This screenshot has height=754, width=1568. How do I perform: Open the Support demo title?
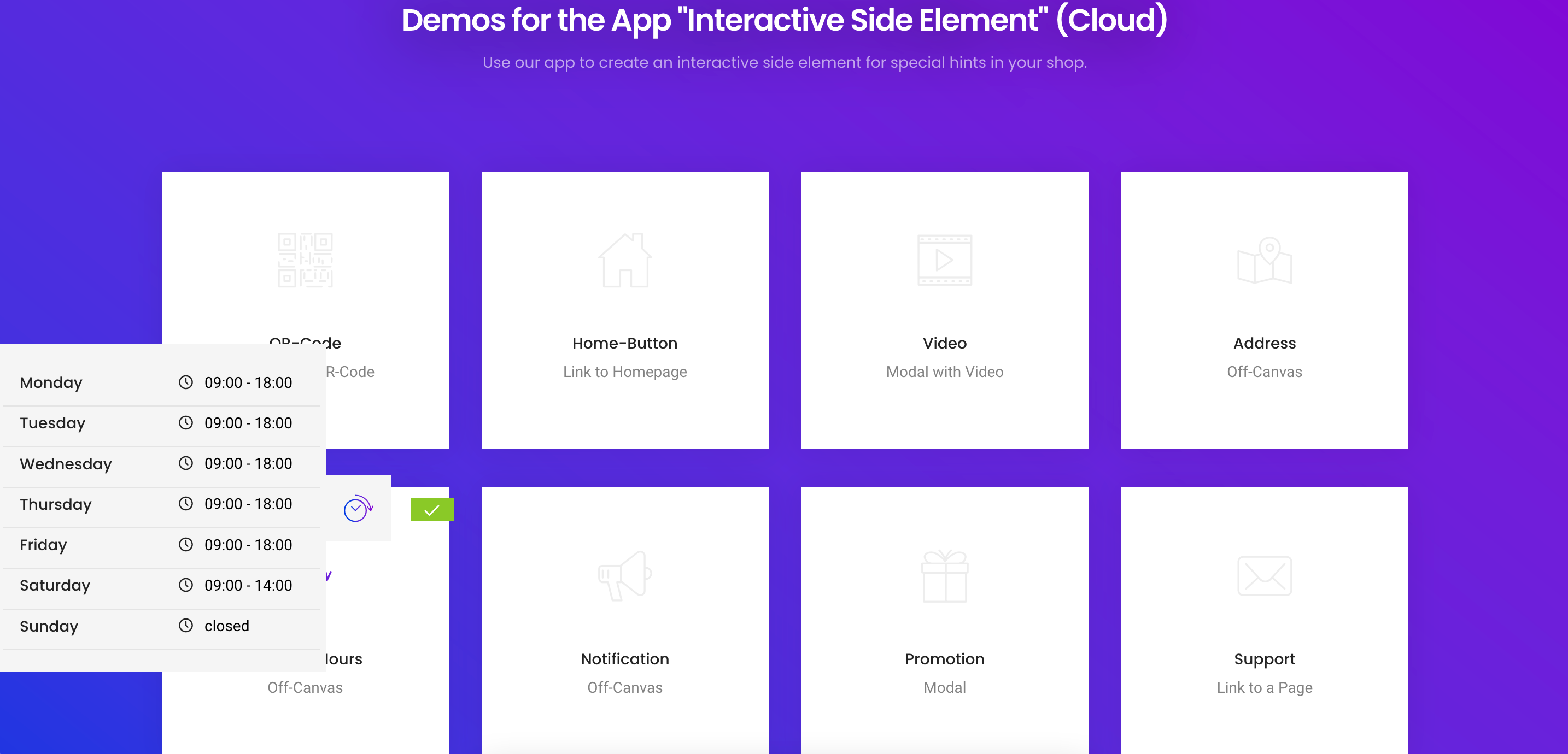[1264, 659]
